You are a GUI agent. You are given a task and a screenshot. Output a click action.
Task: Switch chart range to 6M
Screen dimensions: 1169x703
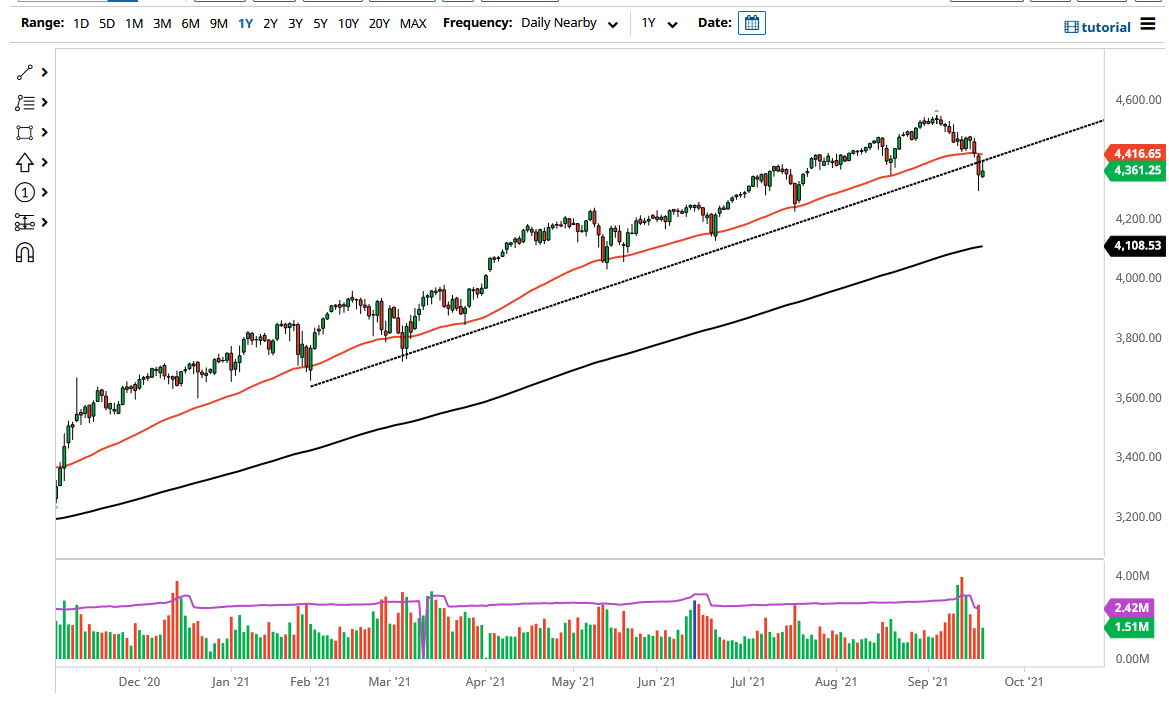190,23
